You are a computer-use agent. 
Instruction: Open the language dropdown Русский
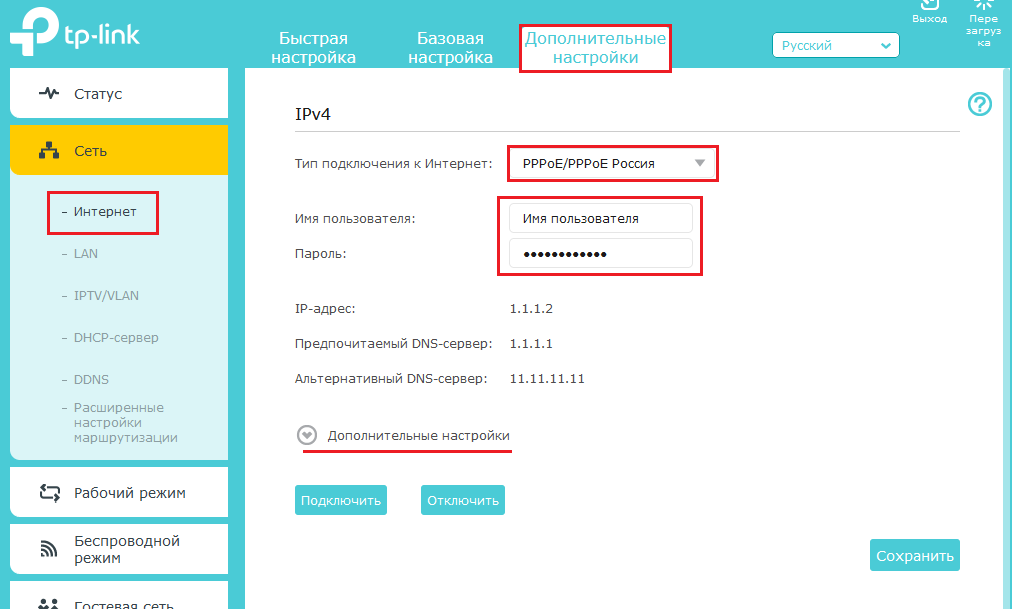coord(835,45)
